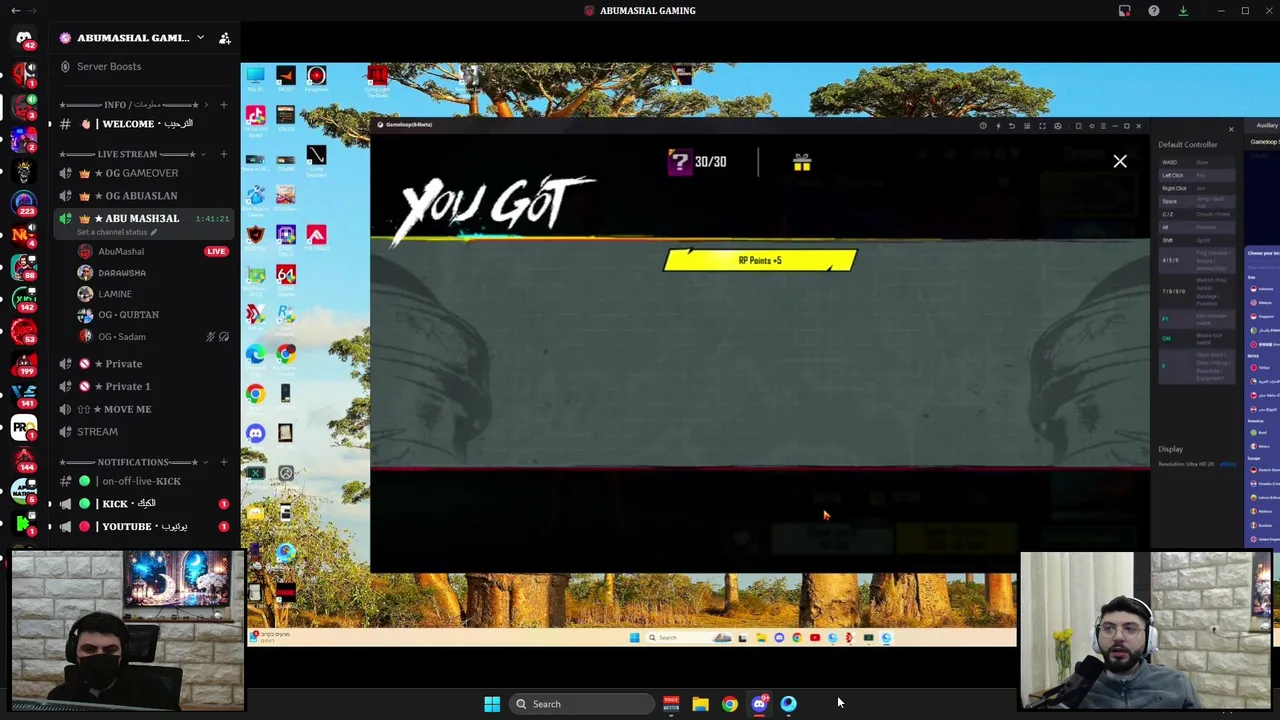Select server icon with 199 badge

coord(24,362)
